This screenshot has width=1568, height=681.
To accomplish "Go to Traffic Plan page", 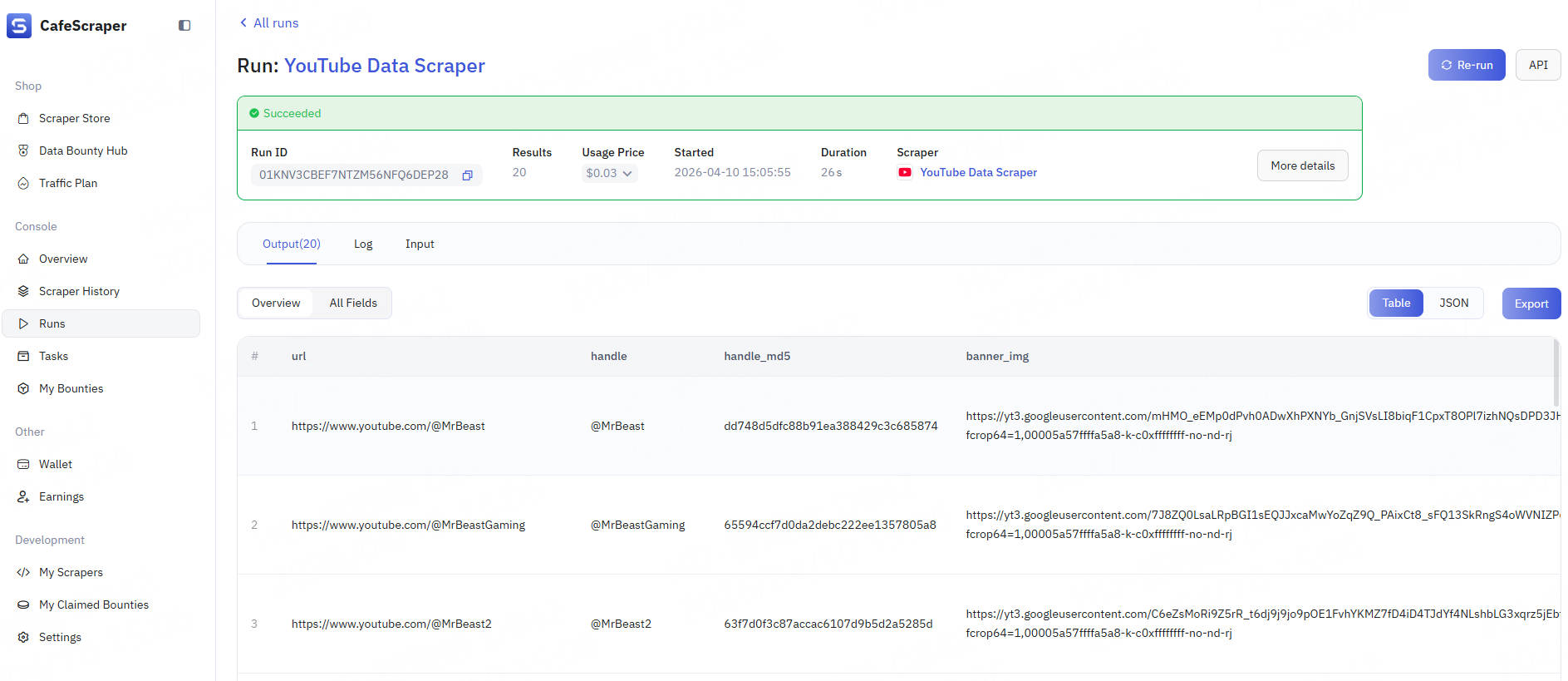I will coord(67,183).
